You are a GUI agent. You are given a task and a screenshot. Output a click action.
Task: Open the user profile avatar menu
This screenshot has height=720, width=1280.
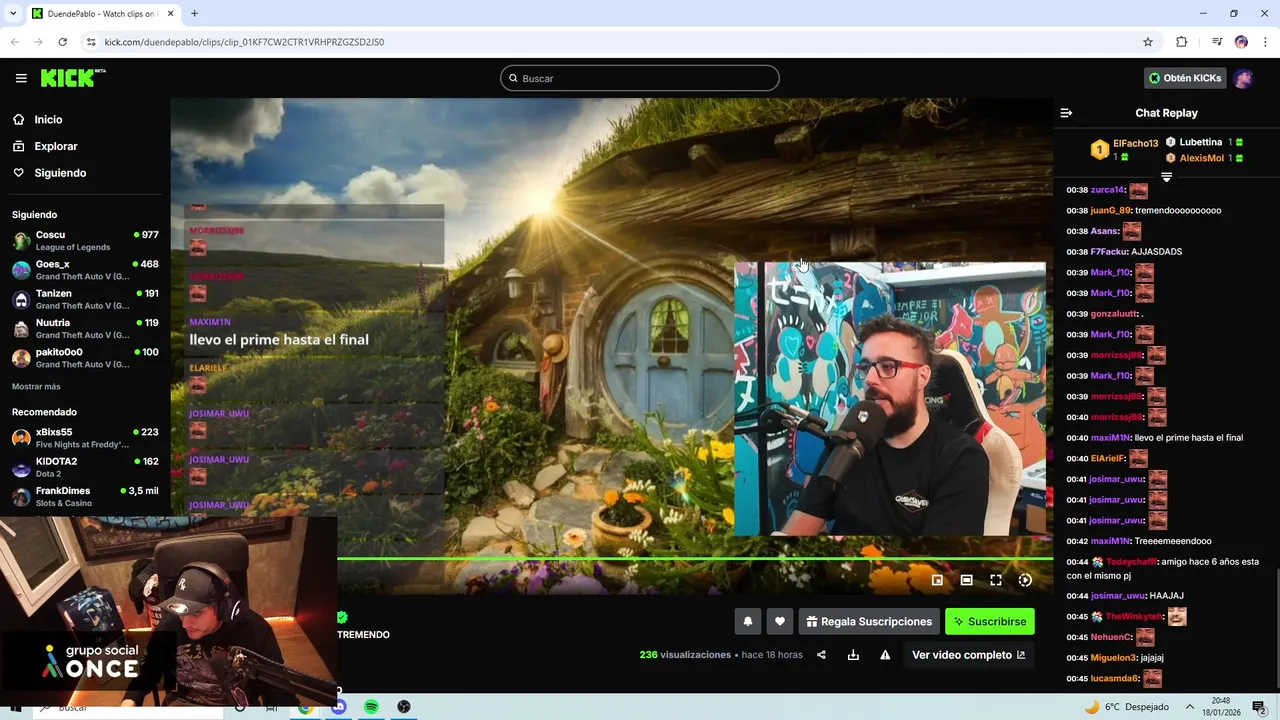point(1243,78)
